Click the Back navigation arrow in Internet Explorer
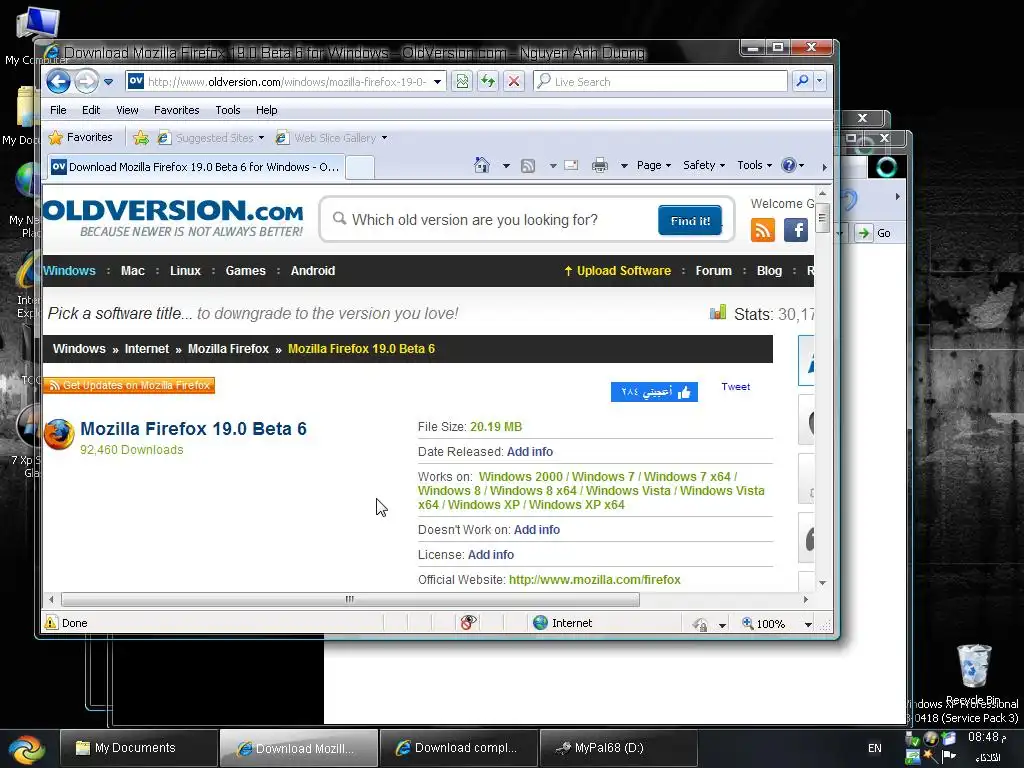 pyautogui.click(x=58, y=82)
